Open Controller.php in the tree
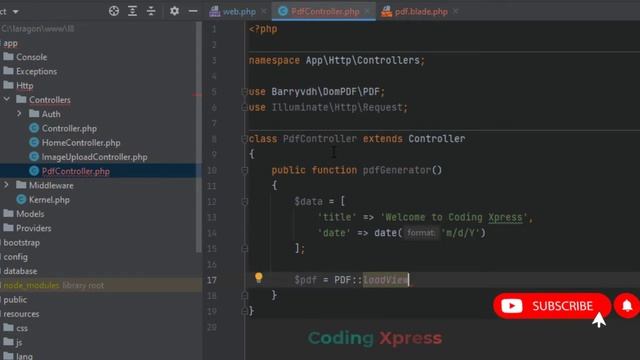The width and height of the screenshot is (640, 360). (63, 128)
